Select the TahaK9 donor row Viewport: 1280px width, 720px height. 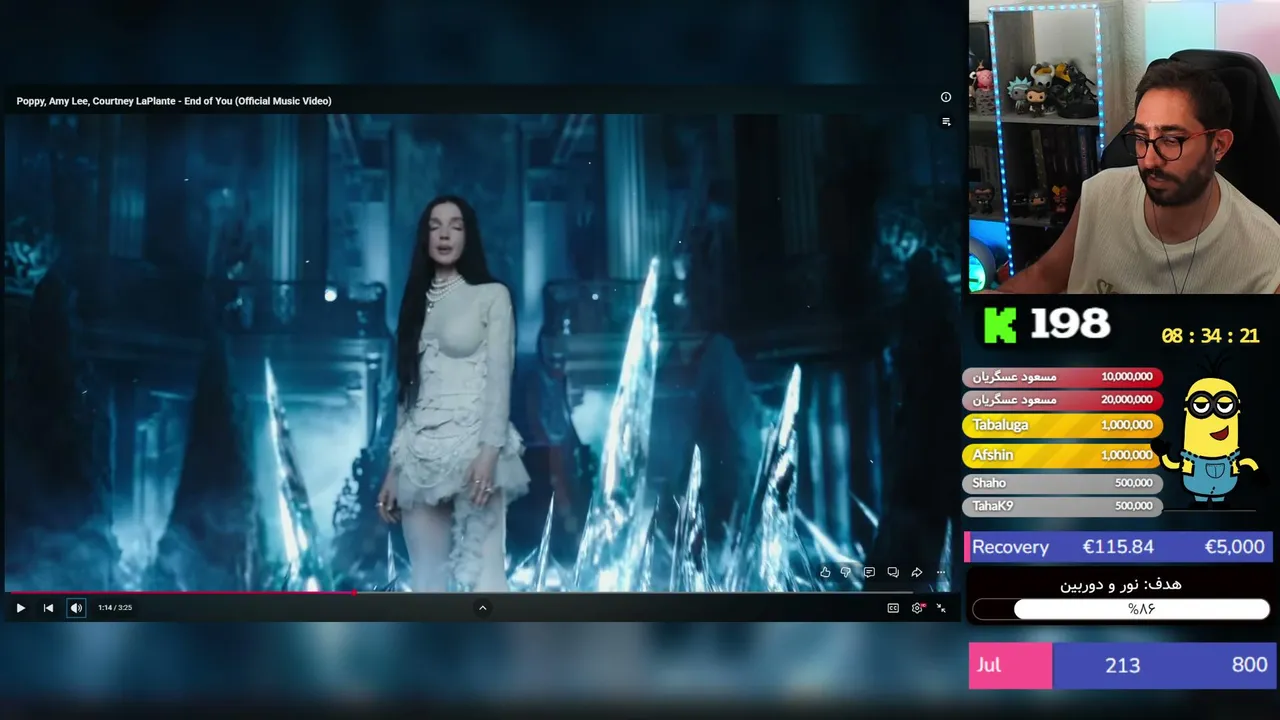click(1062, 506)
